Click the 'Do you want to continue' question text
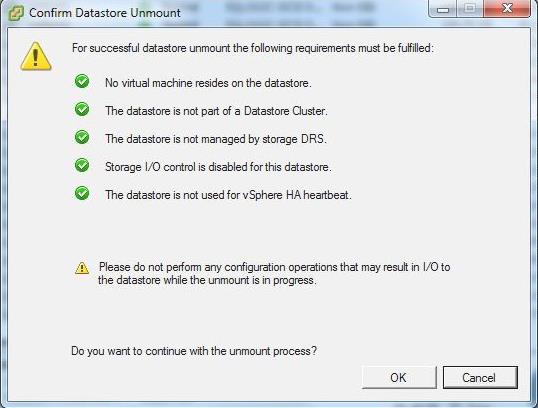The height and width of the screenshot is (408, 538). coord(194,351)
